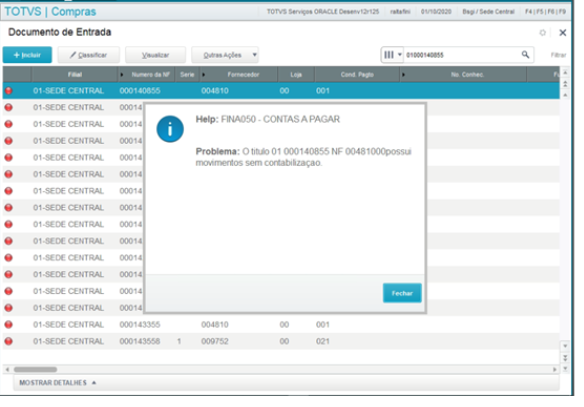Click the Filial column header

tap(74, 75)
